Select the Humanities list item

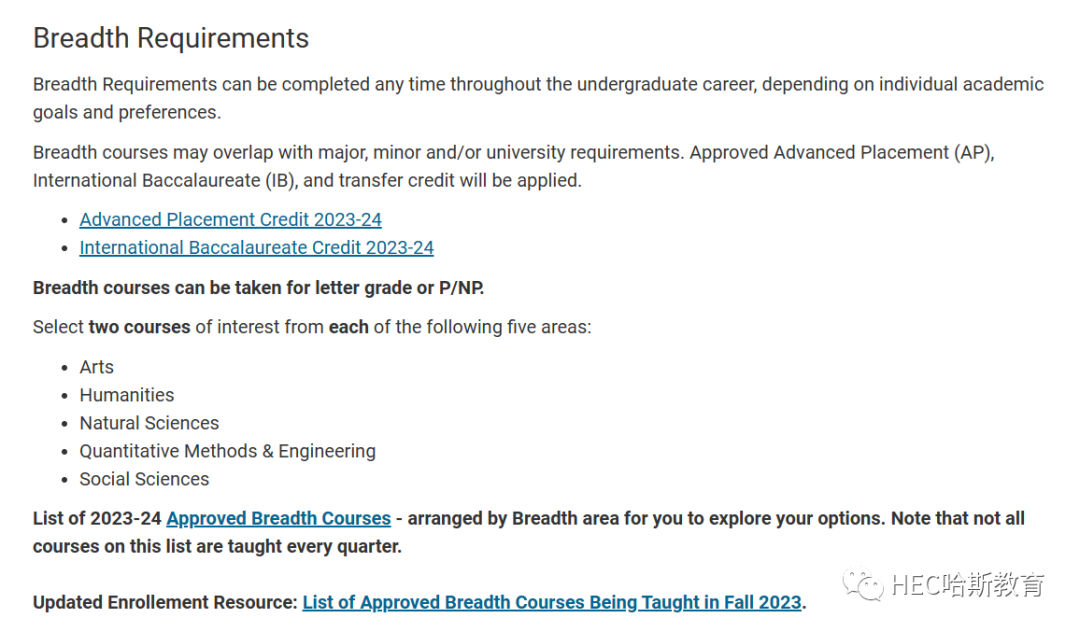(x=127, y=395)
